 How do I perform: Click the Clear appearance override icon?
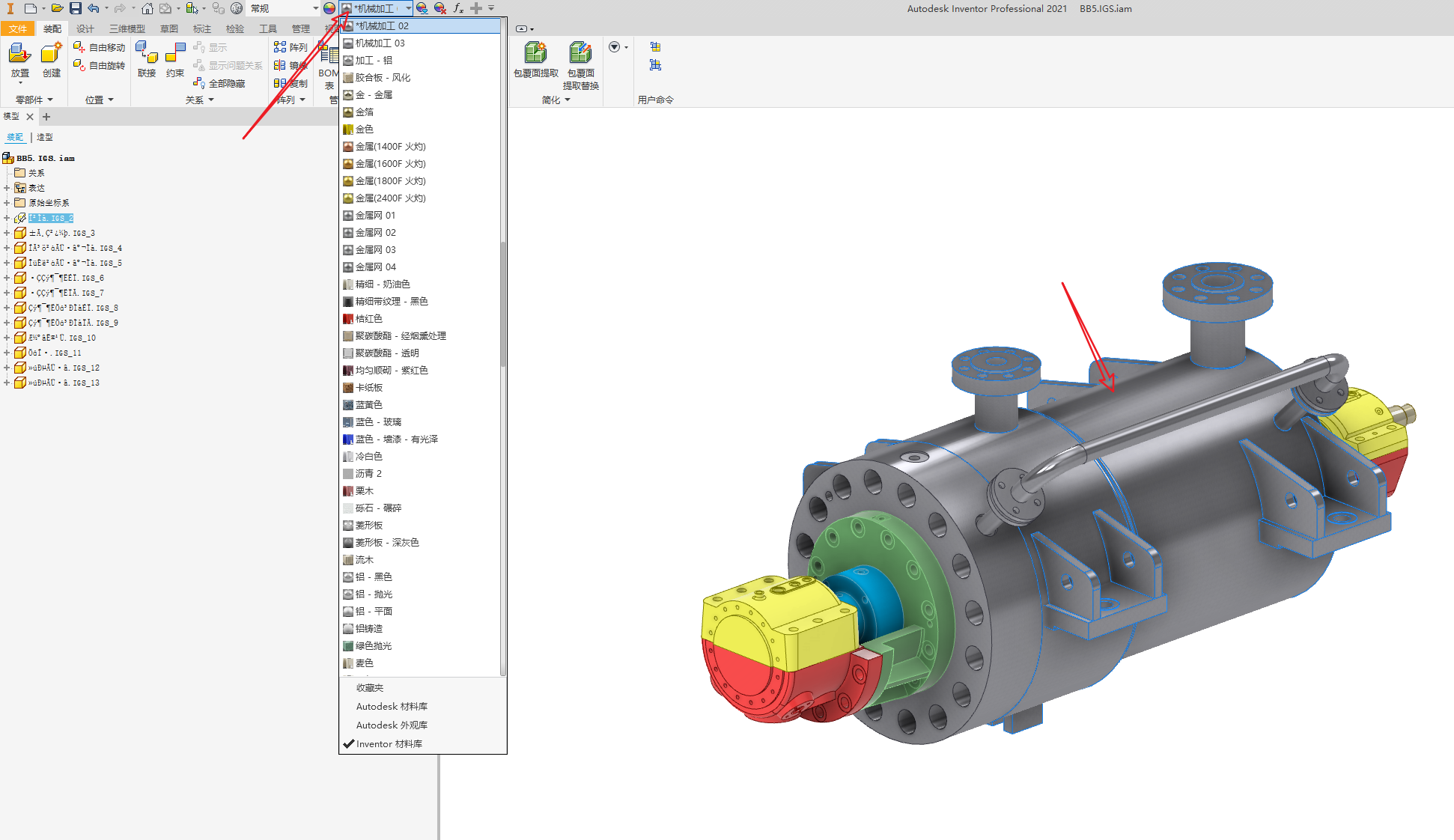440,8
